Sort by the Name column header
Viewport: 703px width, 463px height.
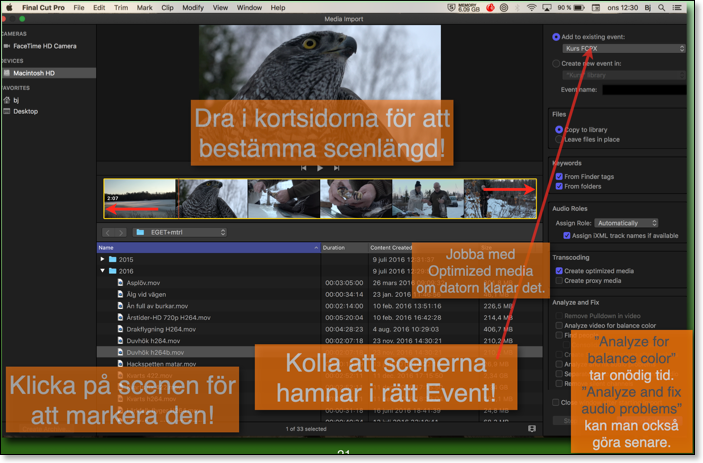coord(208,247)
